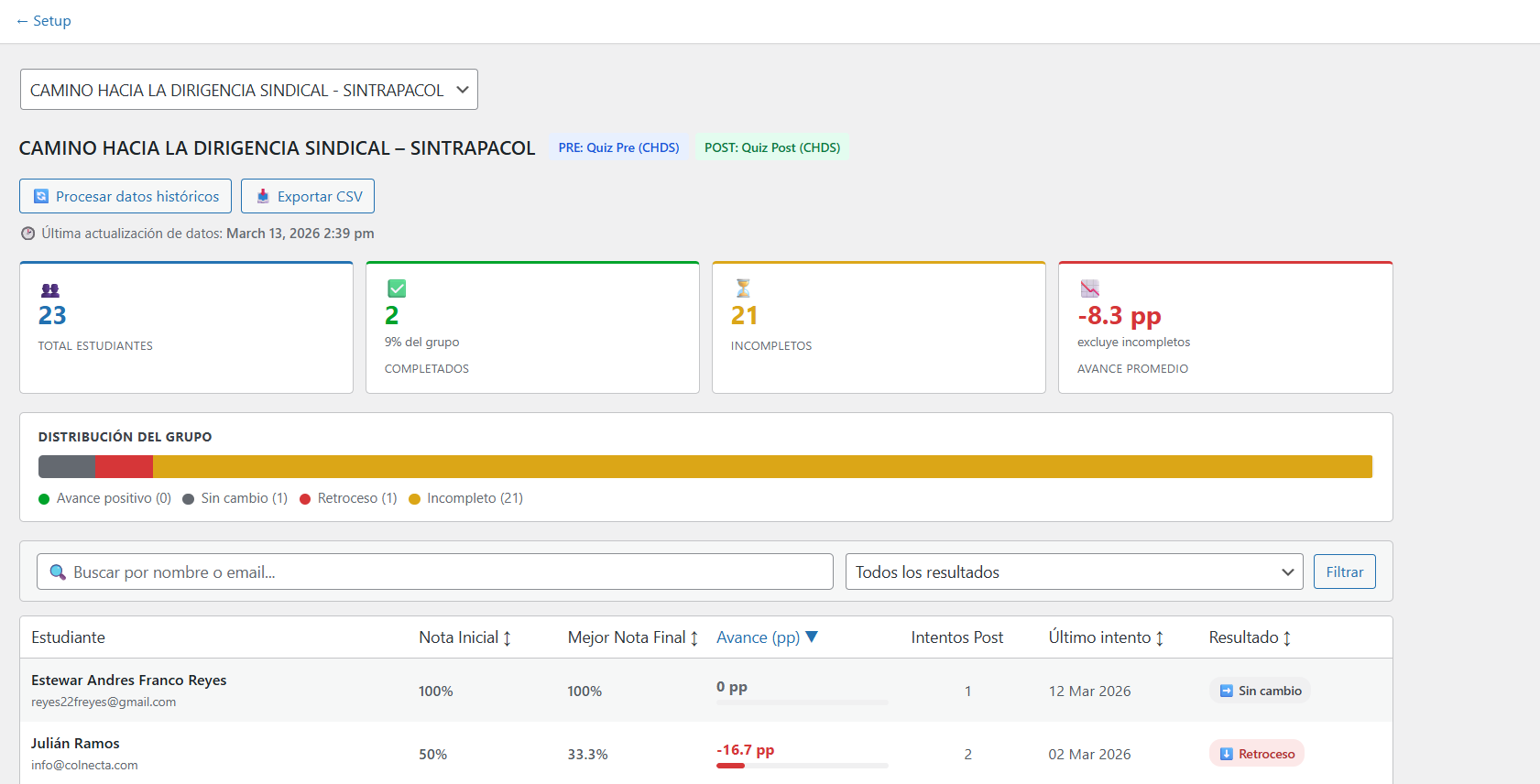Sort the Resultado column
This screenshot has height=784, width=1540.
point(1287,638)
